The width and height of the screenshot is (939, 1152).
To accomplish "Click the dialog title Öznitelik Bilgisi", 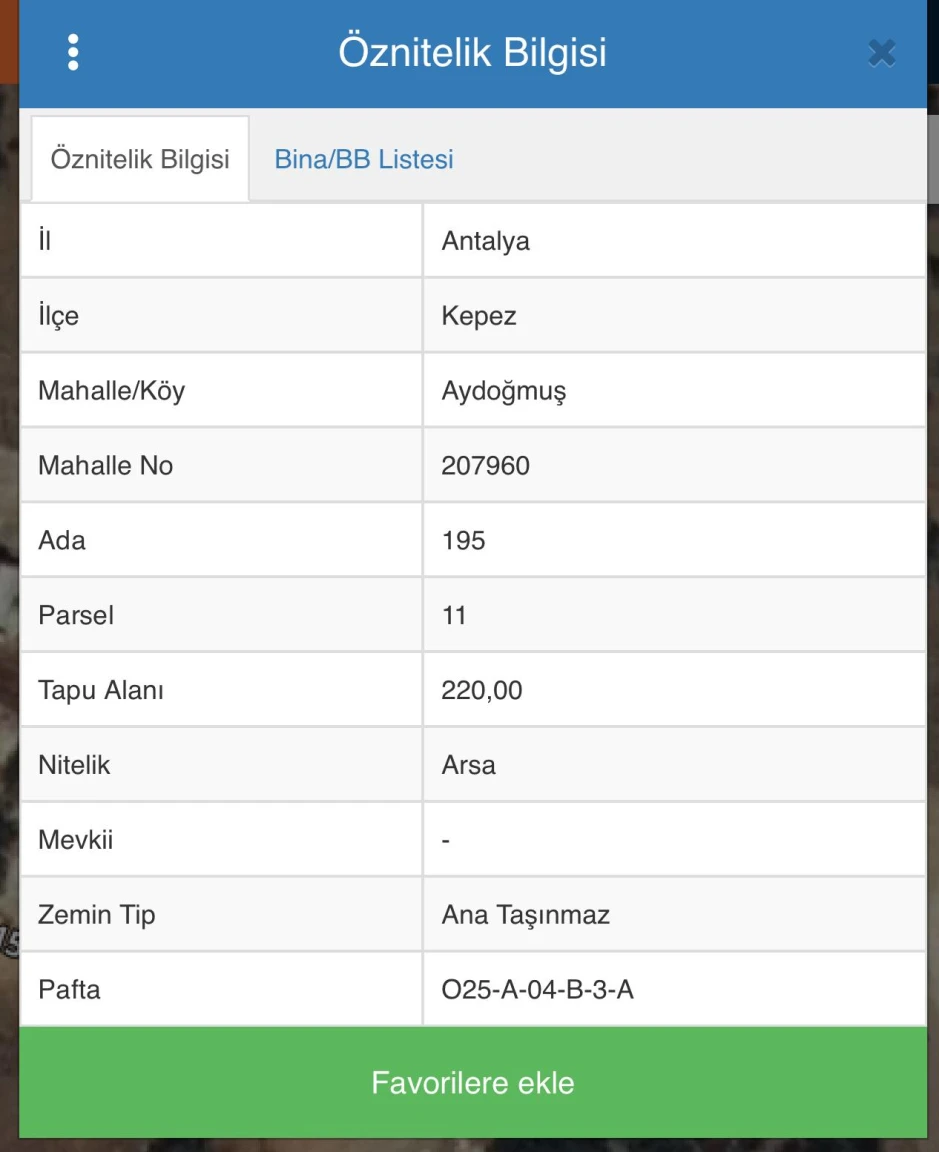I will pos(472,53).
